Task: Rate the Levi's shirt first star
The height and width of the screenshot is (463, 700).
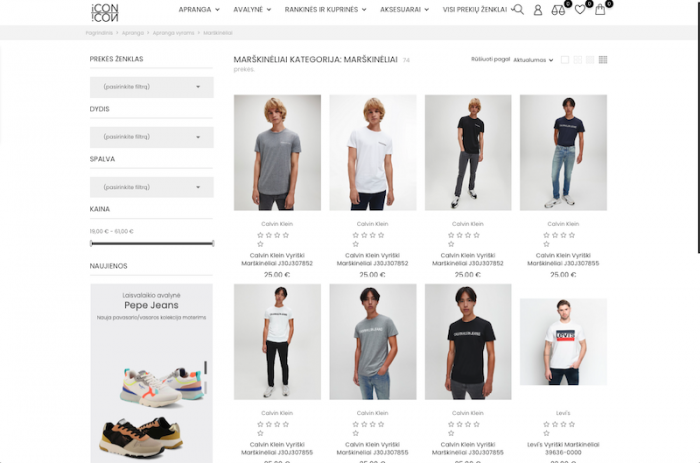Action: click(x=546, y=425)
